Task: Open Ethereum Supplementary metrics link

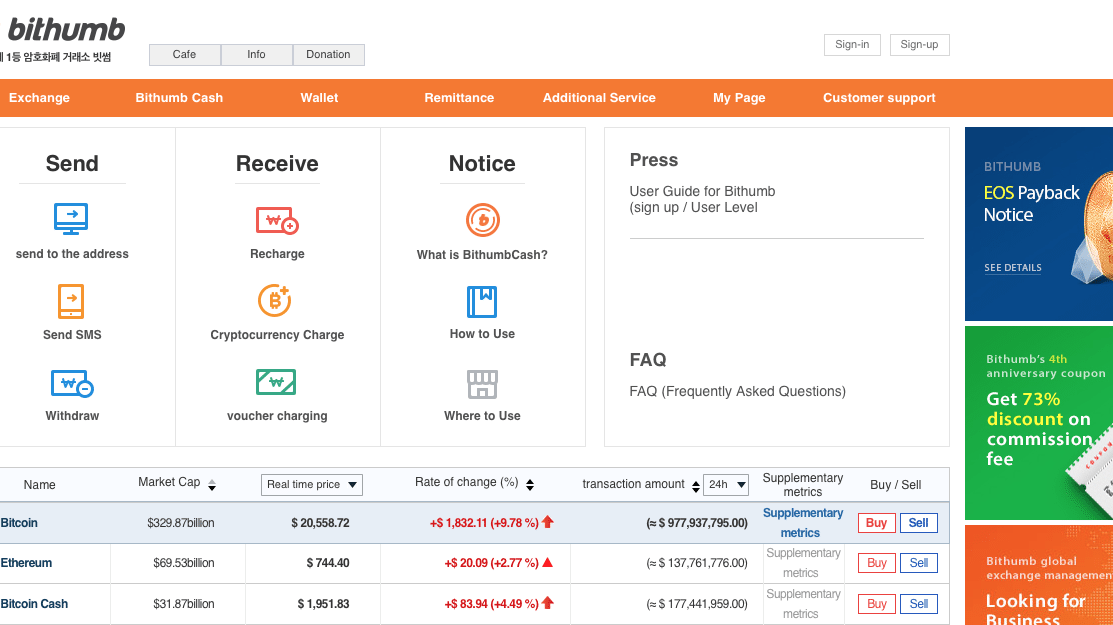Action: [802, 563]
